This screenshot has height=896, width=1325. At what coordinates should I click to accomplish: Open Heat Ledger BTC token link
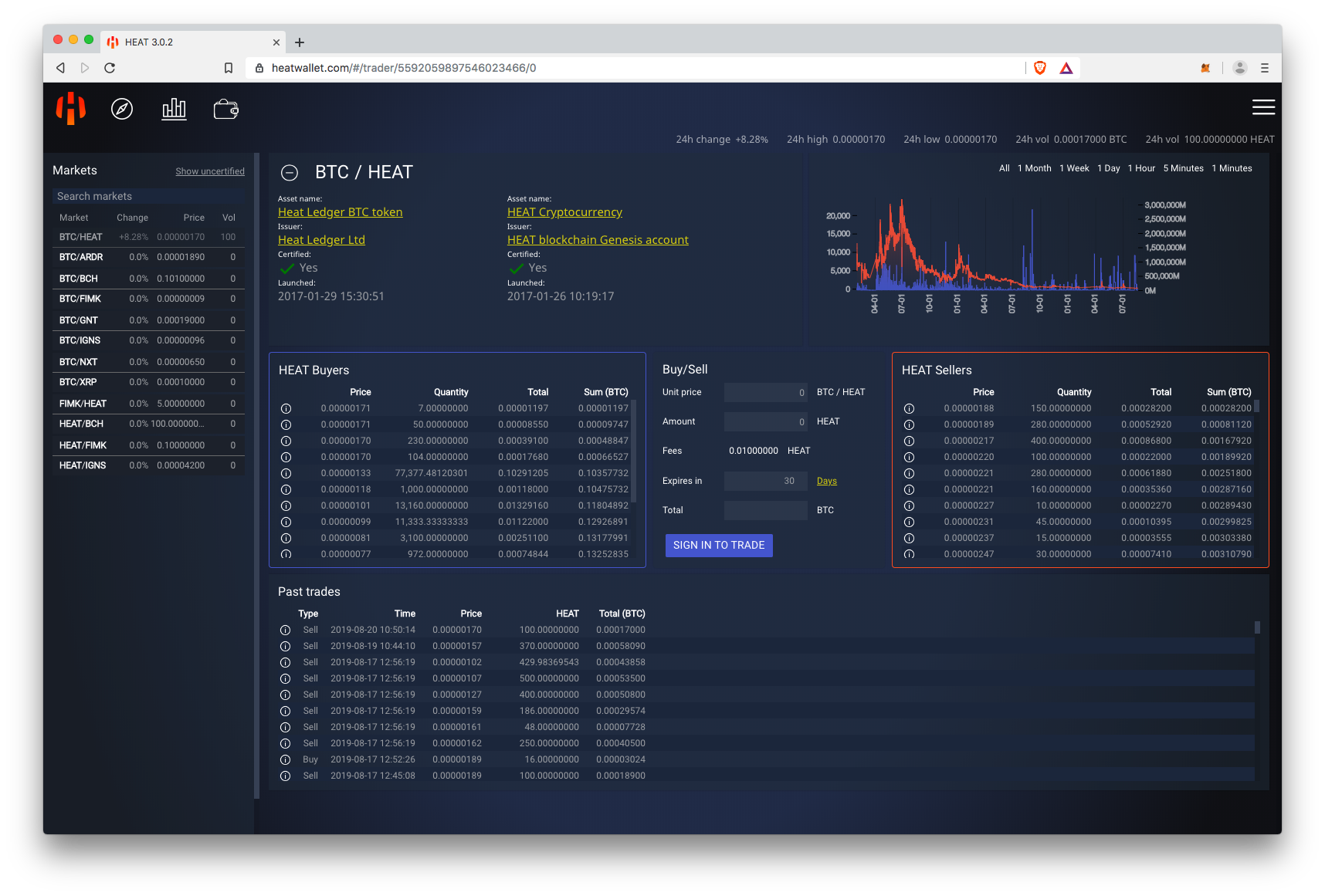[x=340, y=212]
